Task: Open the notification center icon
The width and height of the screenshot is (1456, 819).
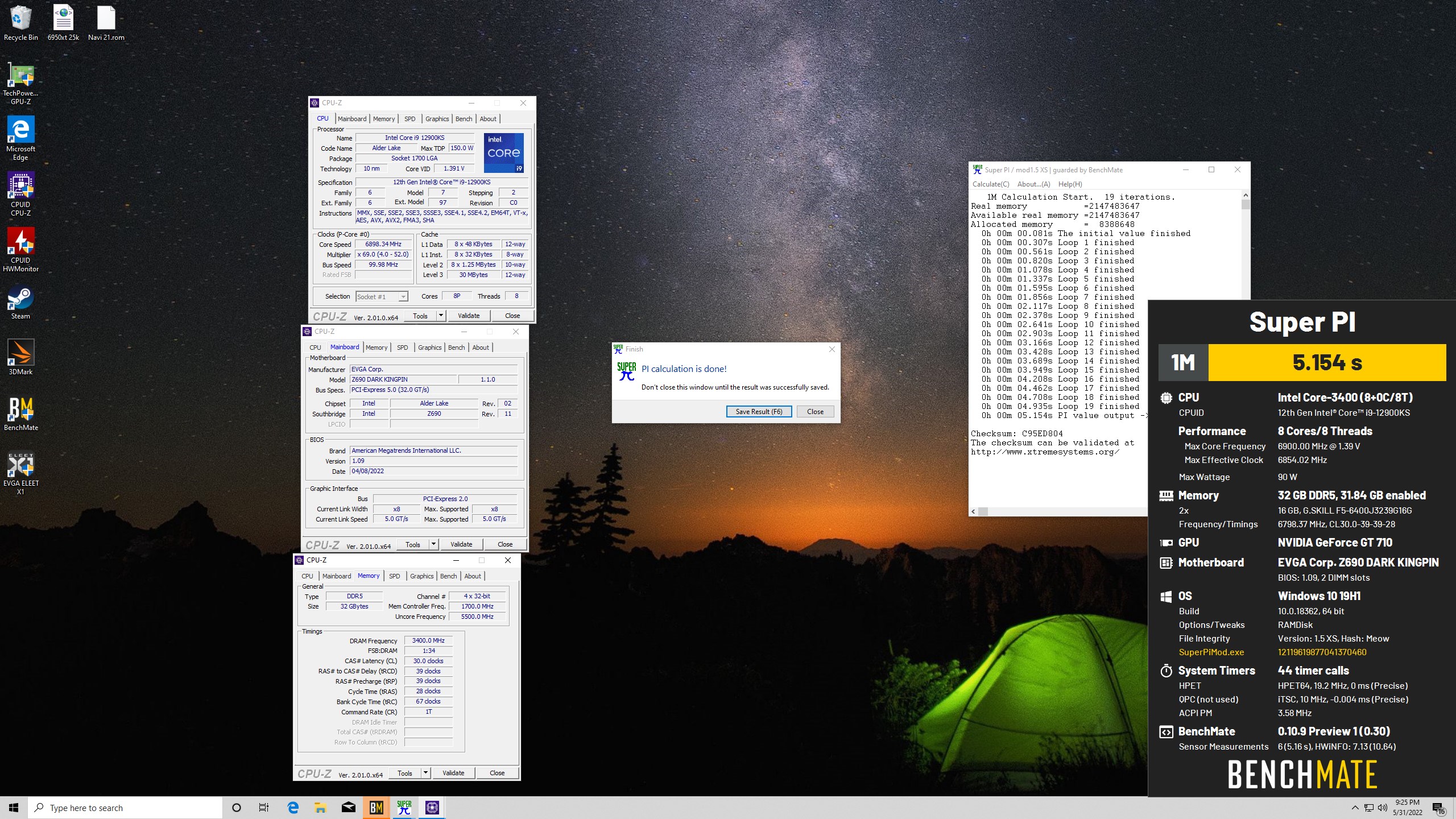Action: (x=1439, y=808)
